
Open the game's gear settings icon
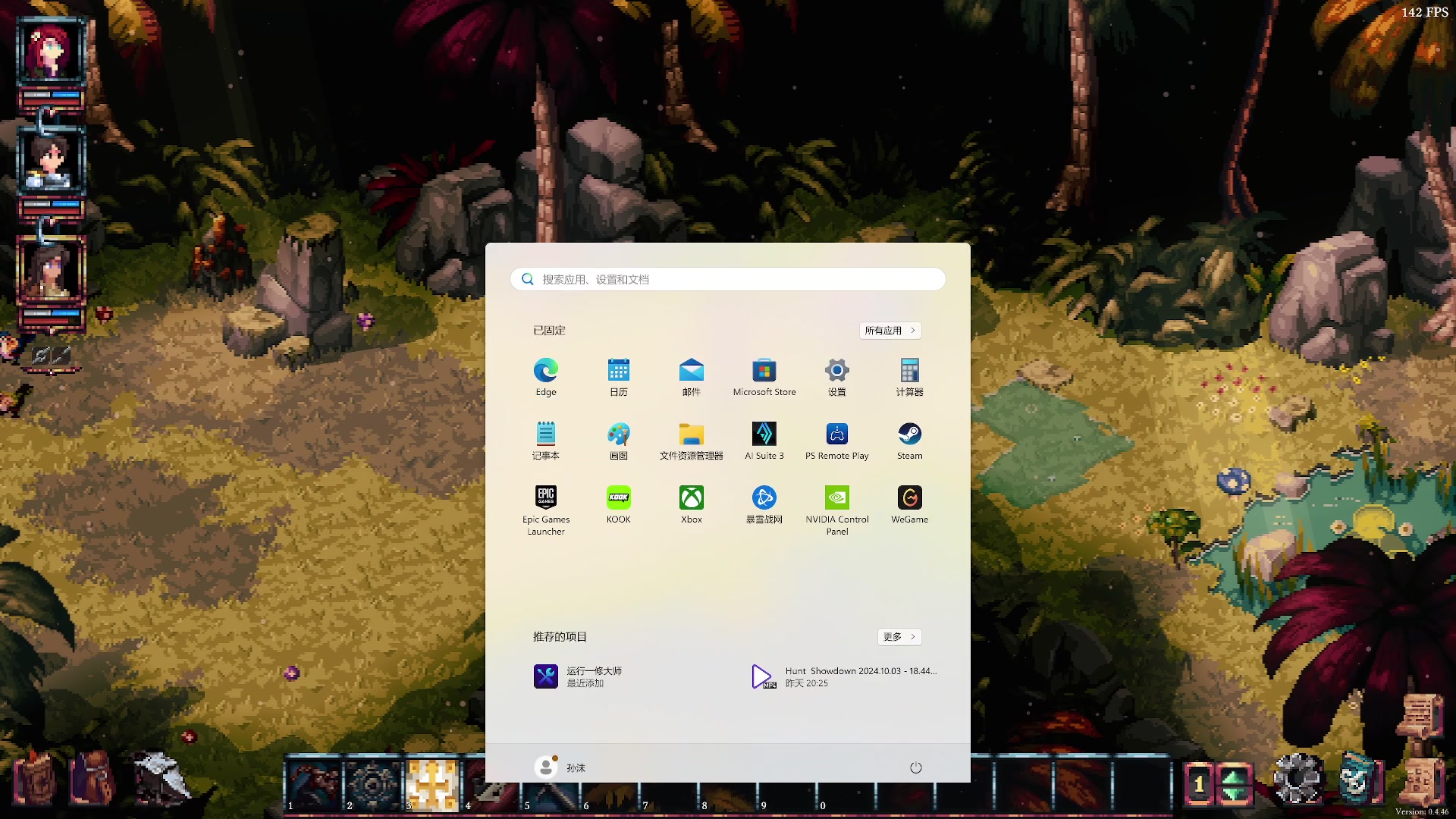pos(1298,779)
